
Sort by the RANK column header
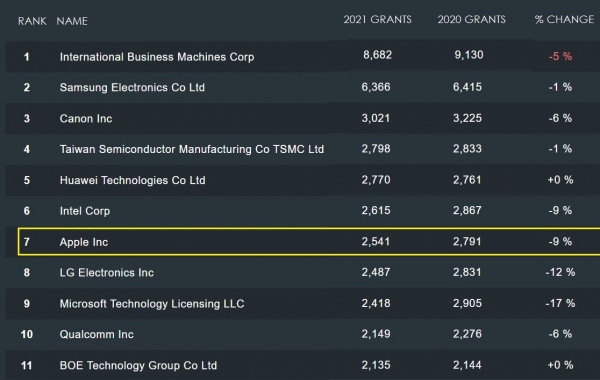point(32,21)
